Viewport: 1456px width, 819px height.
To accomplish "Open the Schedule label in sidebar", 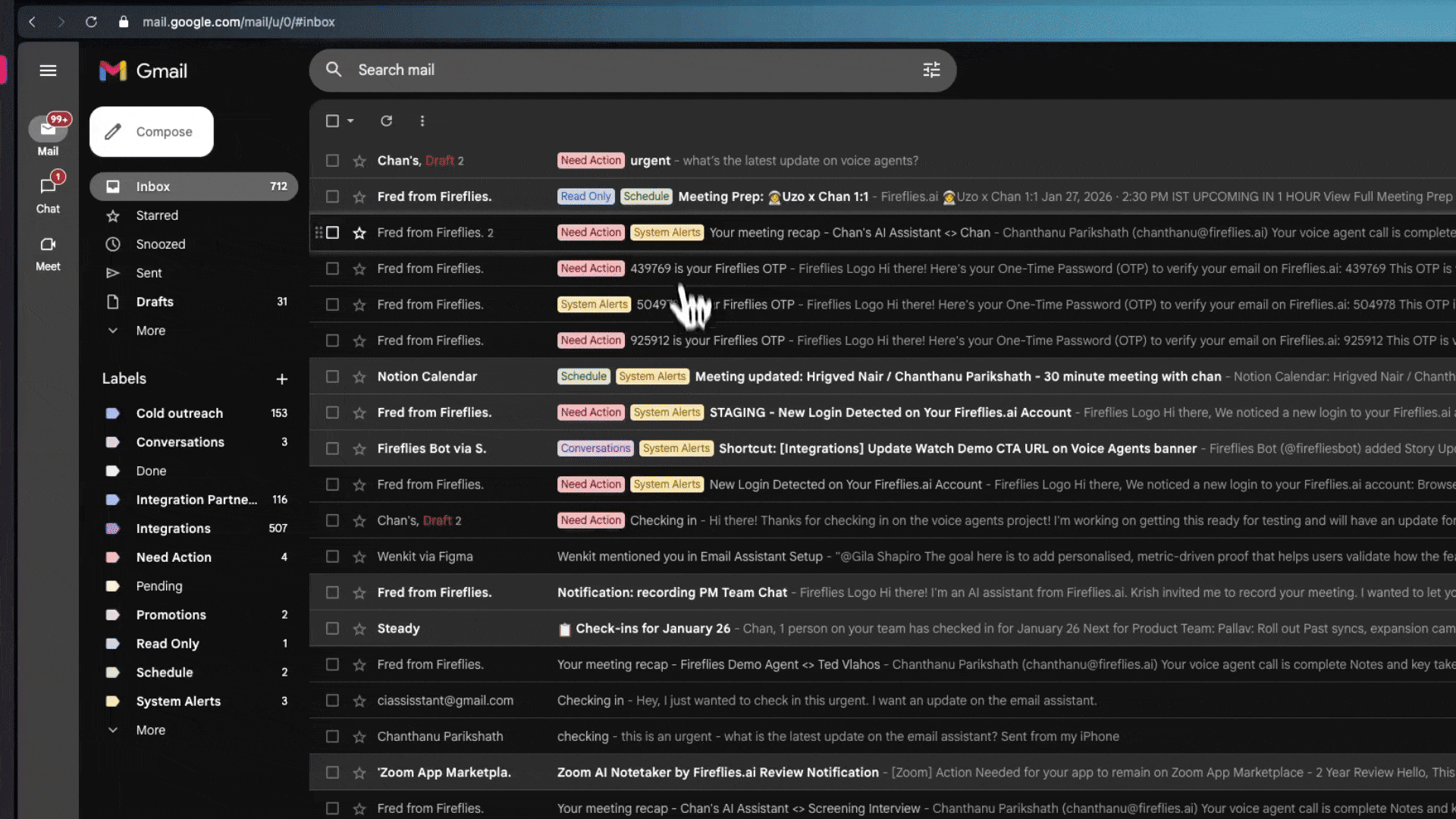I will click(x=193, y=673).
